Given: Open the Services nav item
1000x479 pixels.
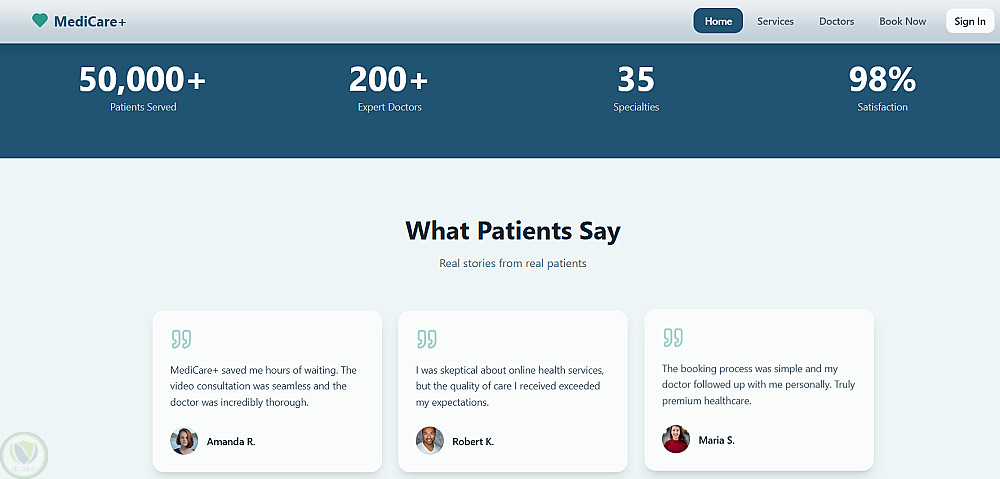Looking at the screenshot, I should click(775, 21).
